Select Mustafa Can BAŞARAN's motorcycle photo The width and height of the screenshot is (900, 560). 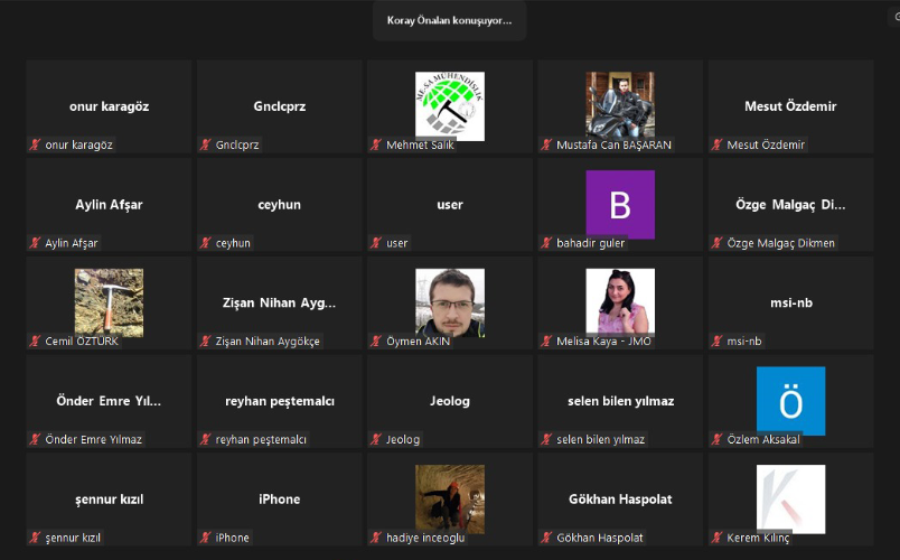click(620, 104)
